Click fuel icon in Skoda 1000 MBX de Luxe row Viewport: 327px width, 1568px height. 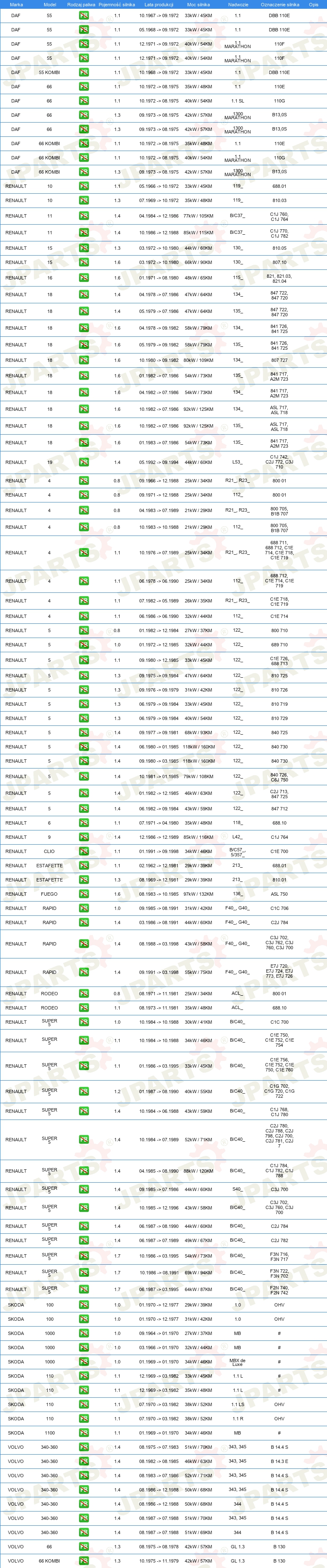point(84,1362)
